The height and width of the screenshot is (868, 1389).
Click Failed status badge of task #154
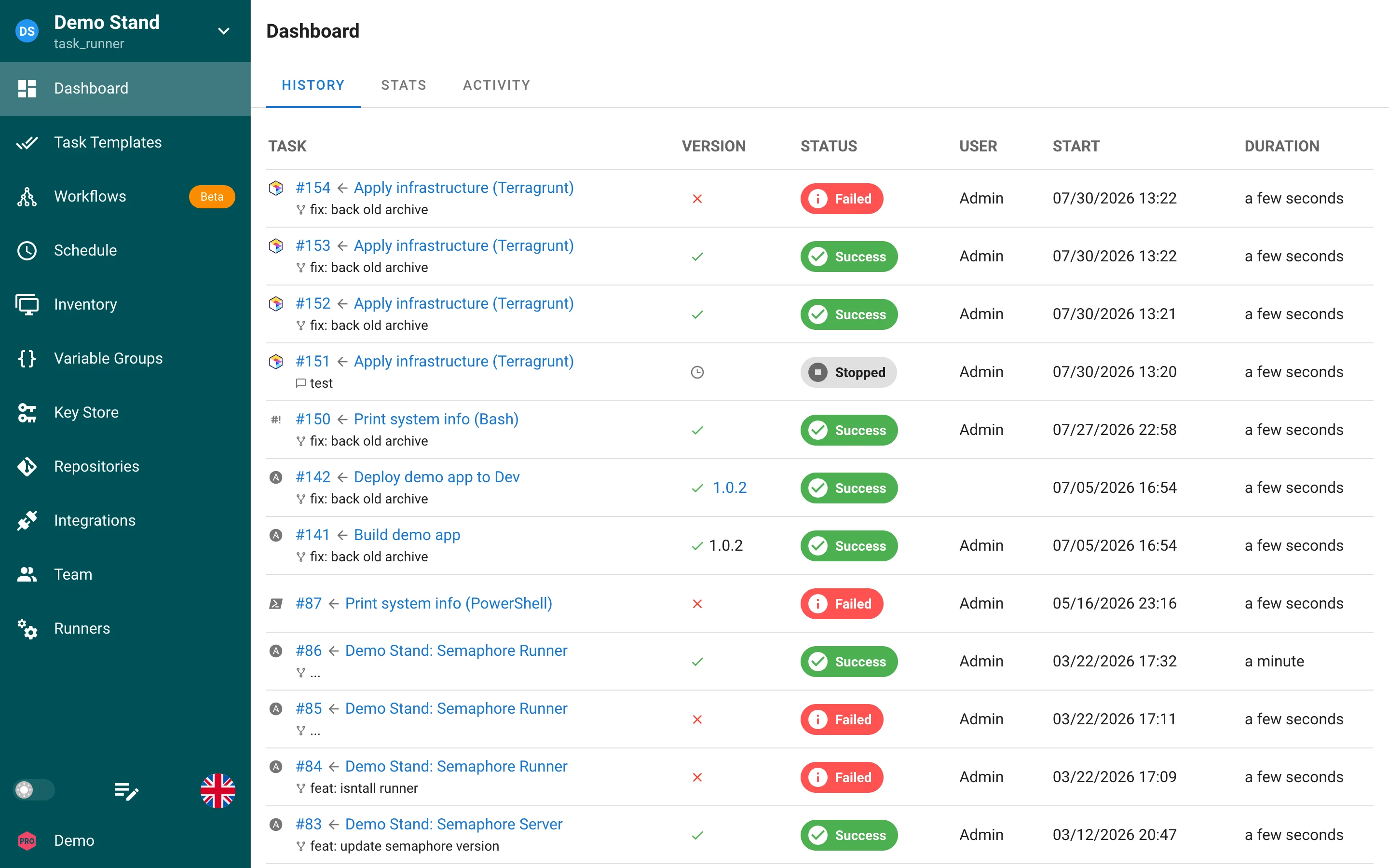tap(842, 199)
